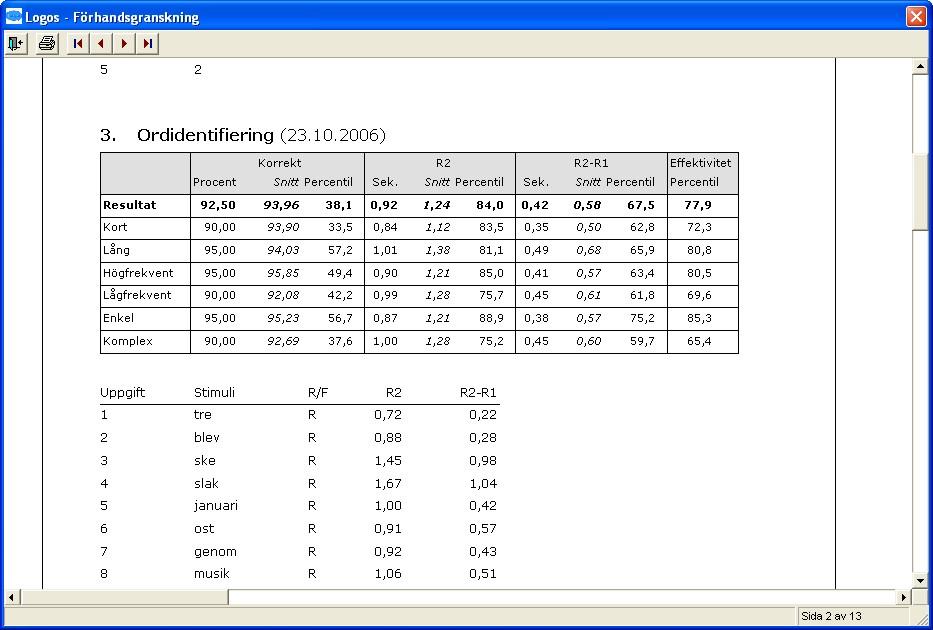Click the horizontal scrollbar thumb

tap(124, 597)
